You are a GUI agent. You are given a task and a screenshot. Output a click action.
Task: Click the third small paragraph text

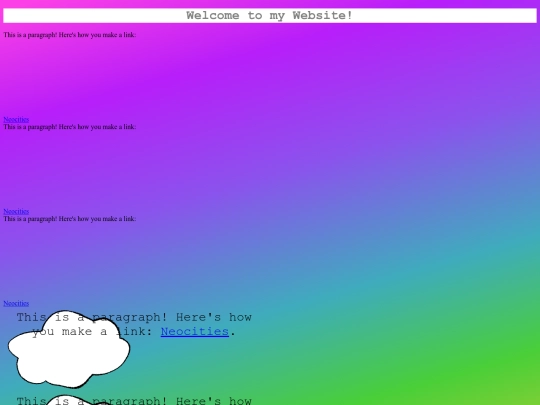click(70, 219)
